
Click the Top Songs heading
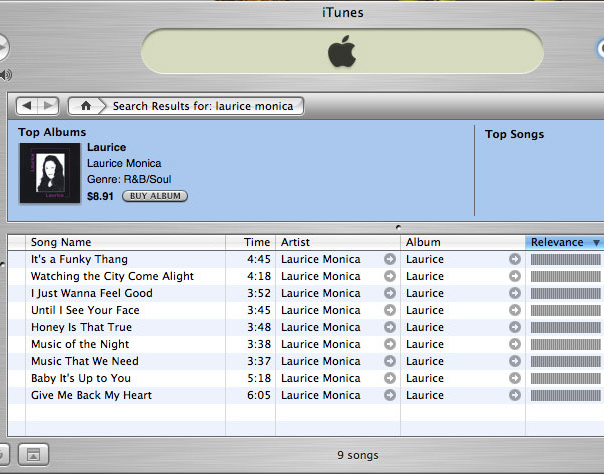point(514,134)
